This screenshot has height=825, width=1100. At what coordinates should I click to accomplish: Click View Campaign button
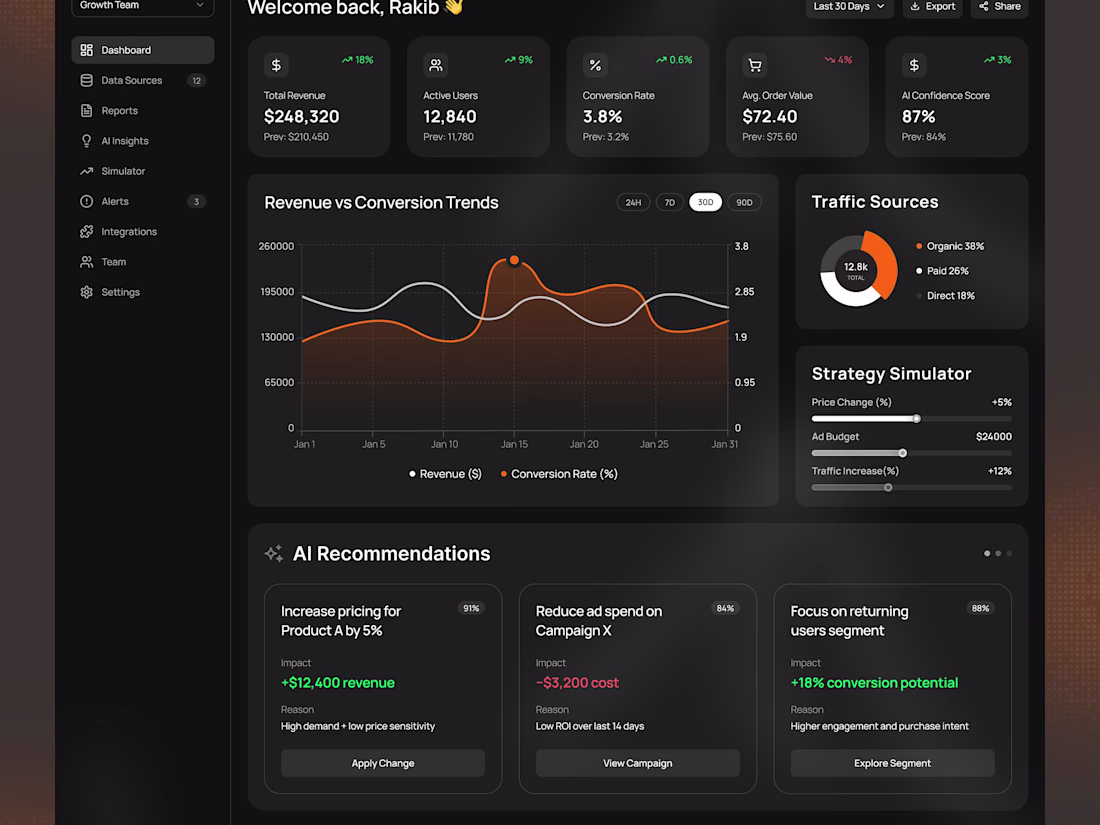(x=638, y=763)
